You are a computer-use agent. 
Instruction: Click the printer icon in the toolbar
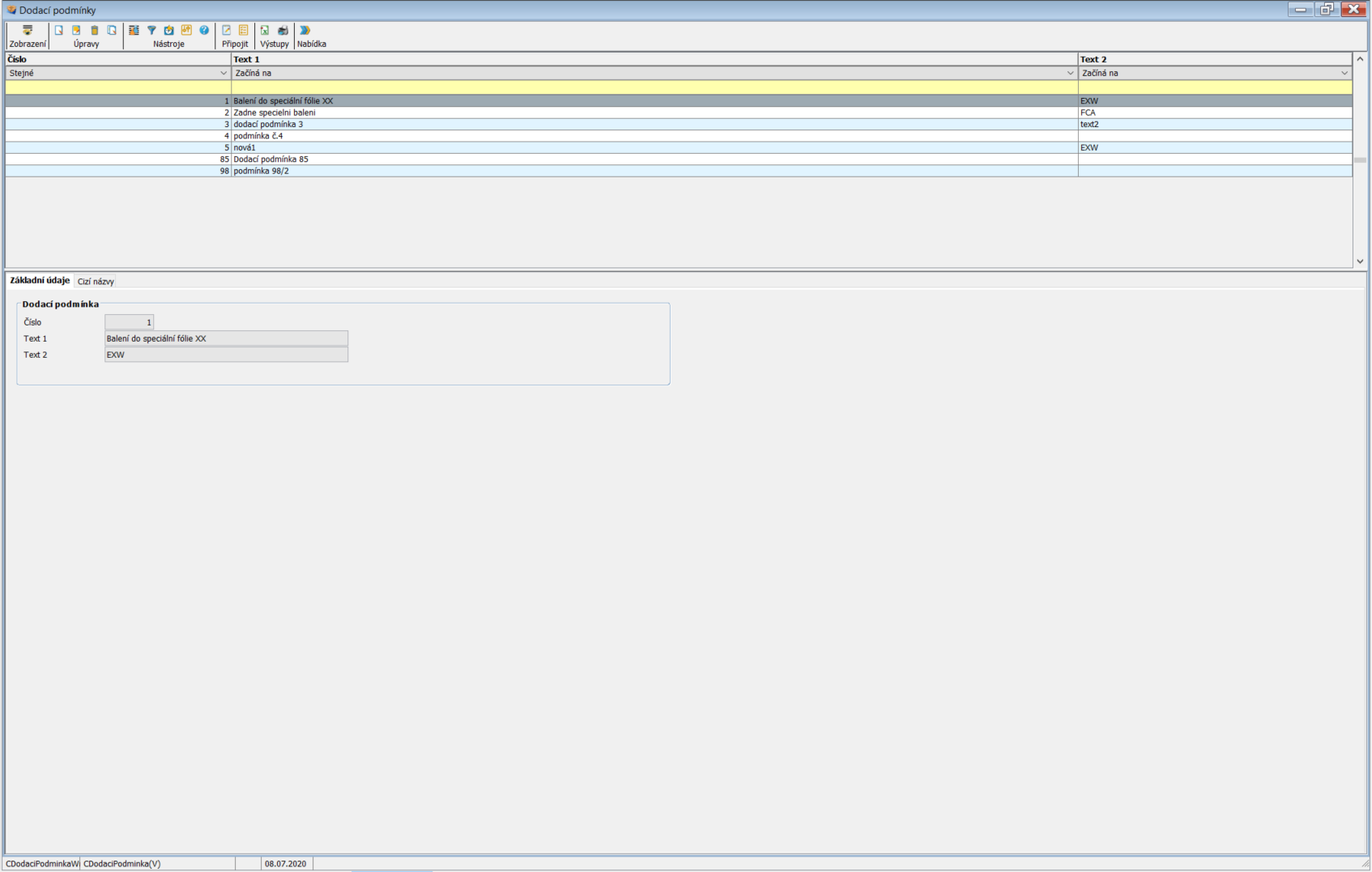click(283, 31)
